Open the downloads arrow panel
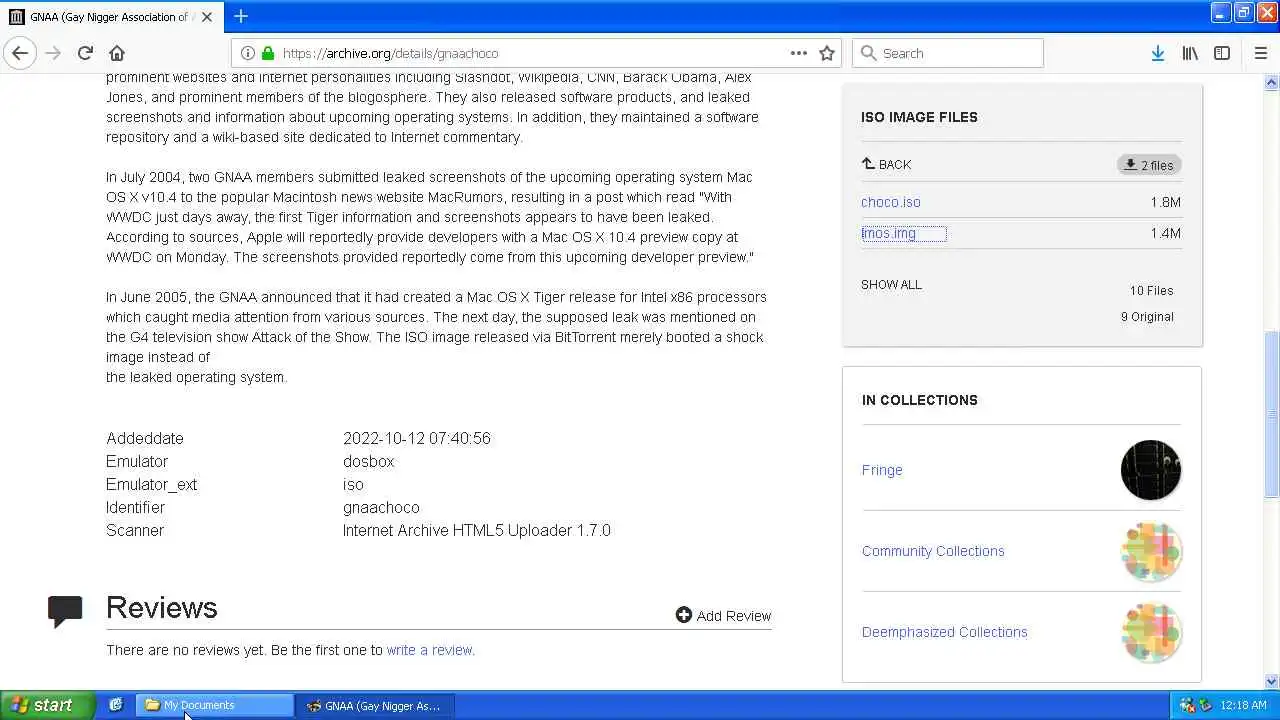The width and height of the screenshot is (1280, 720). coord(1157,53)
